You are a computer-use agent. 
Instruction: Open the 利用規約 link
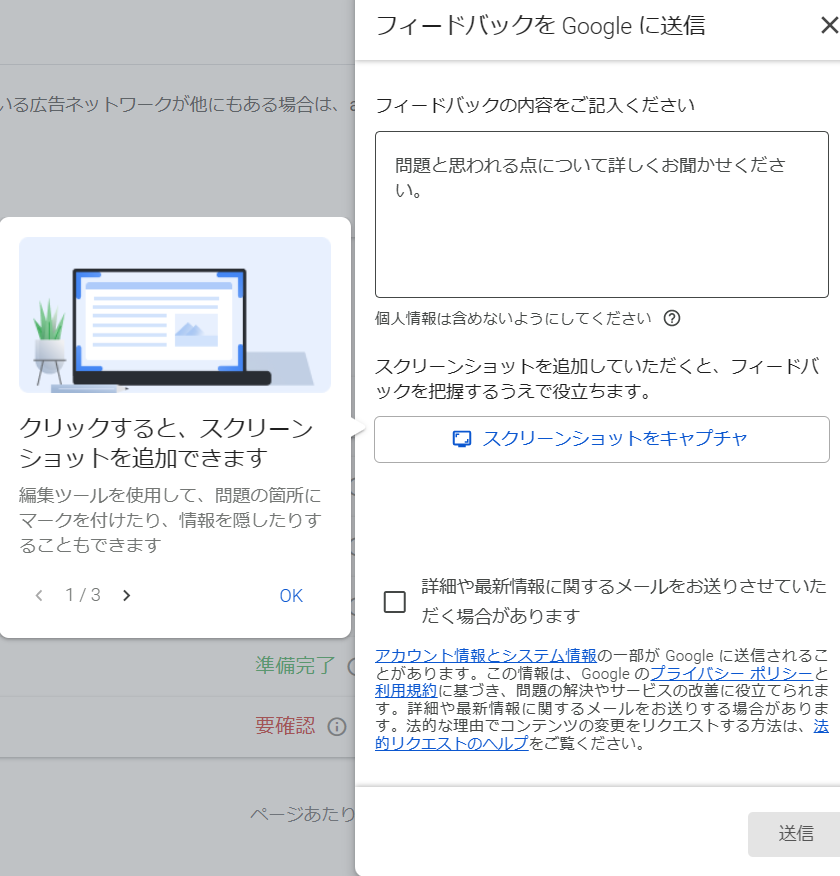[405, 691]
